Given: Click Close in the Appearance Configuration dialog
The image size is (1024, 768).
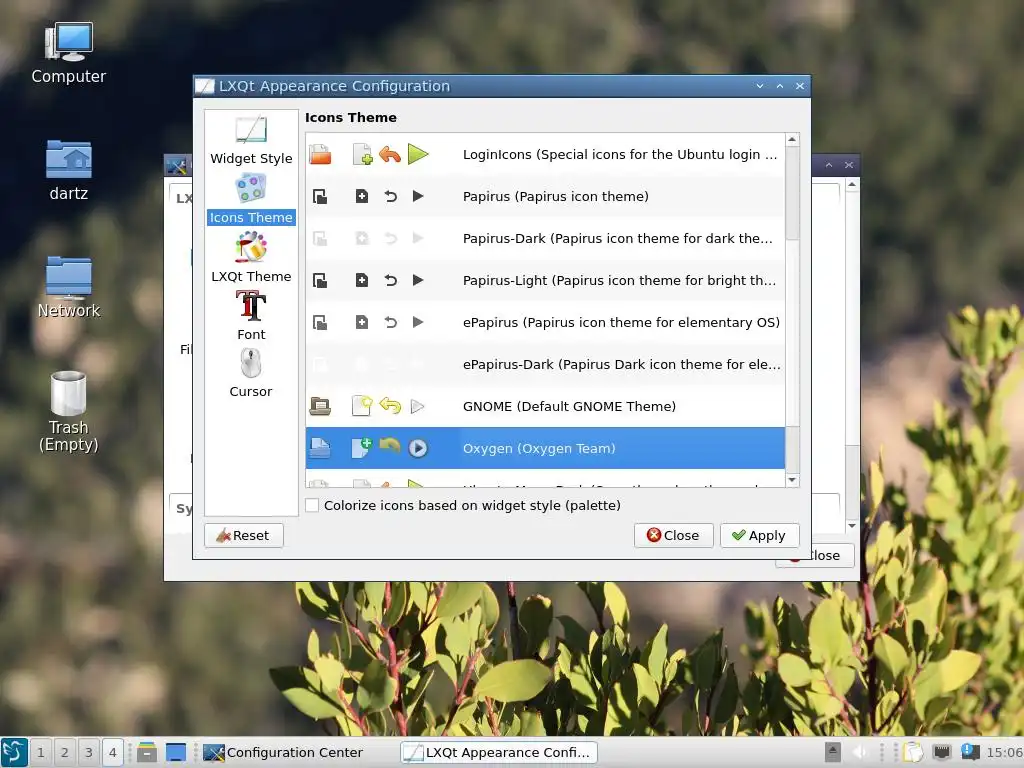Looking at the screenshot, I should tap(673, 536).
